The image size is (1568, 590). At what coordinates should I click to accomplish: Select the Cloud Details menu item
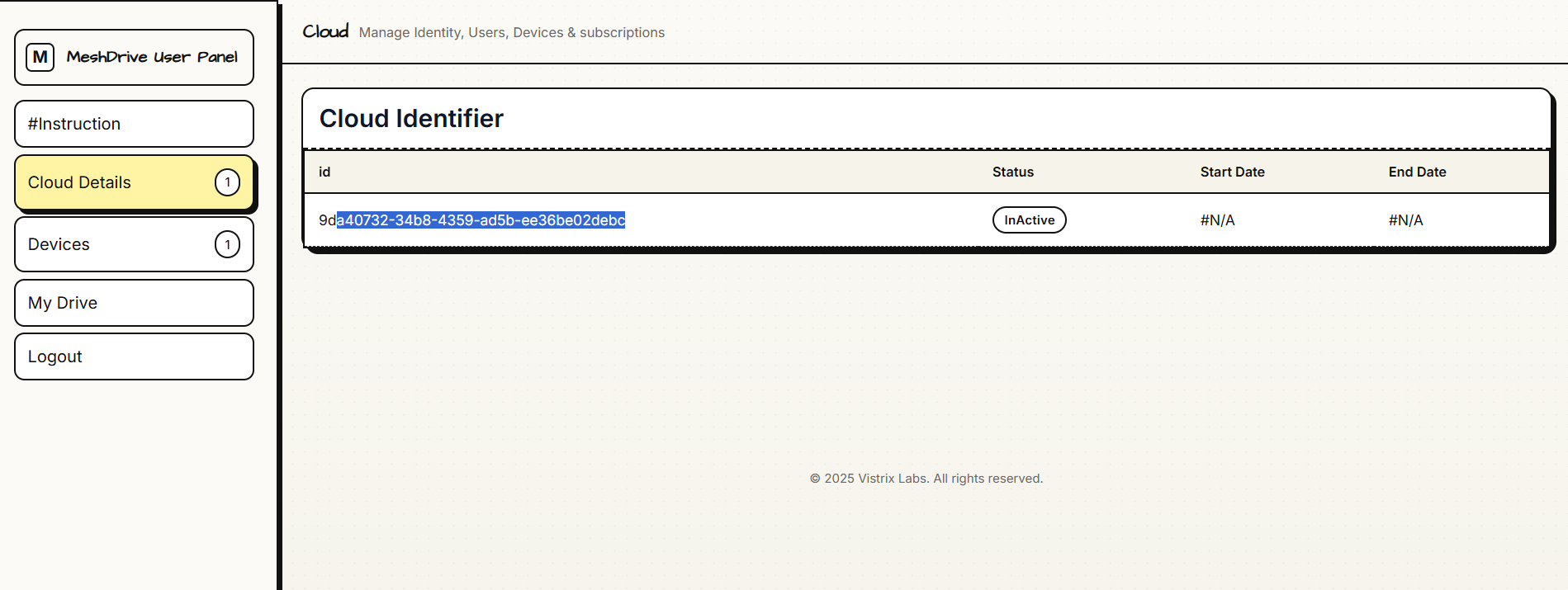pos(134,182)
